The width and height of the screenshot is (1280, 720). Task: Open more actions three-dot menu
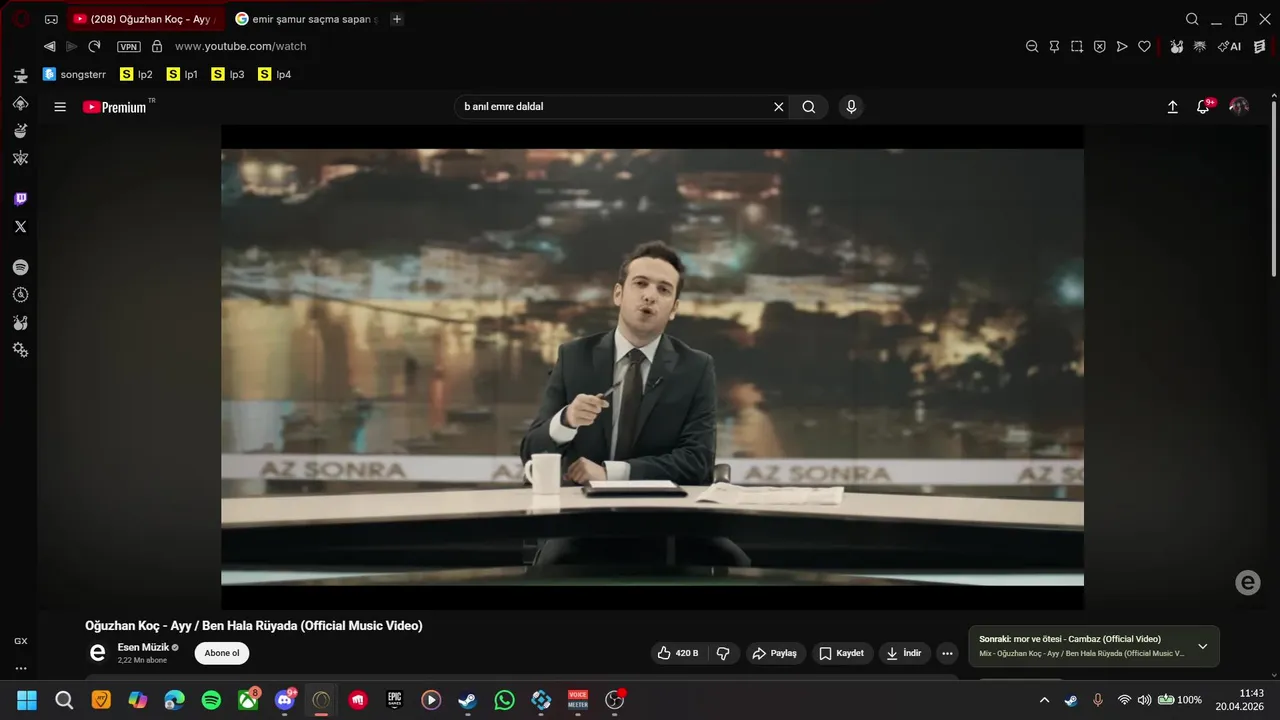(x=947, y=653)
